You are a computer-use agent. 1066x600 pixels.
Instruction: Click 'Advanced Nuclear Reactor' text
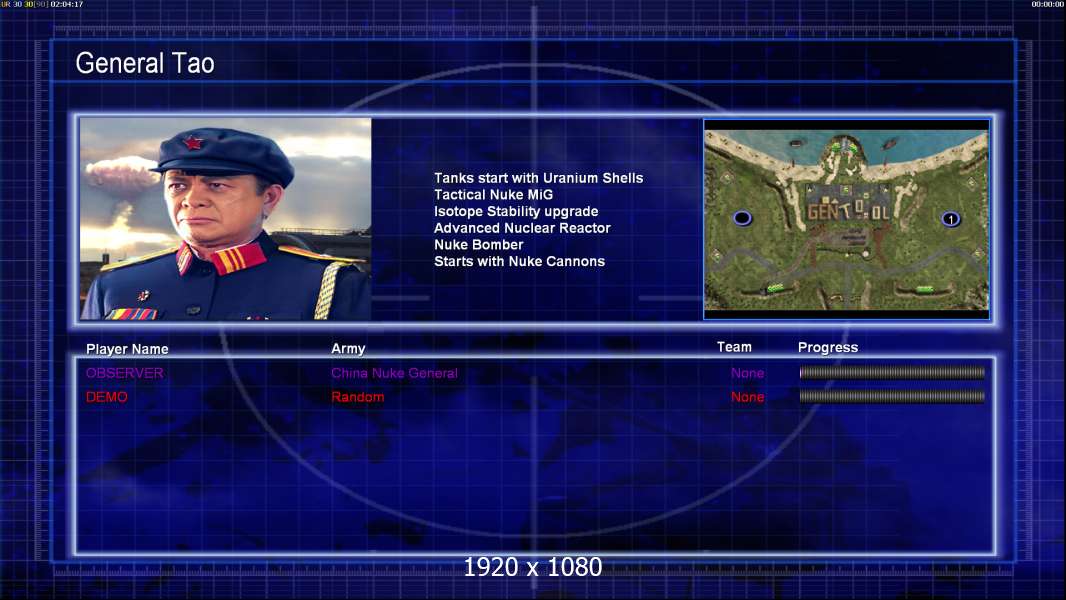pyautogui.click(x=522, y=228)
